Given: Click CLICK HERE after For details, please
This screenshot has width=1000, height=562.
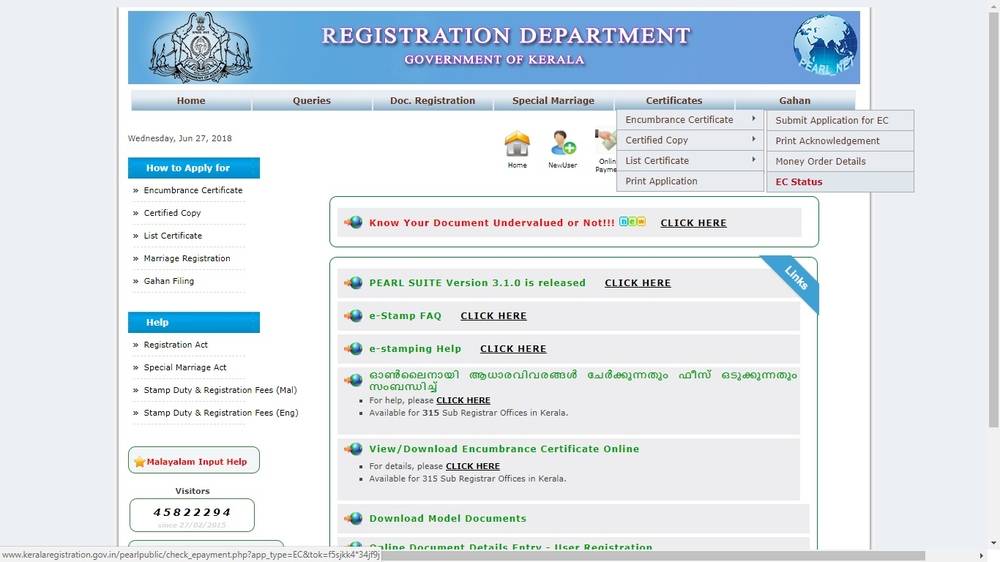Looking at the screenshot, I should point(473,466).
